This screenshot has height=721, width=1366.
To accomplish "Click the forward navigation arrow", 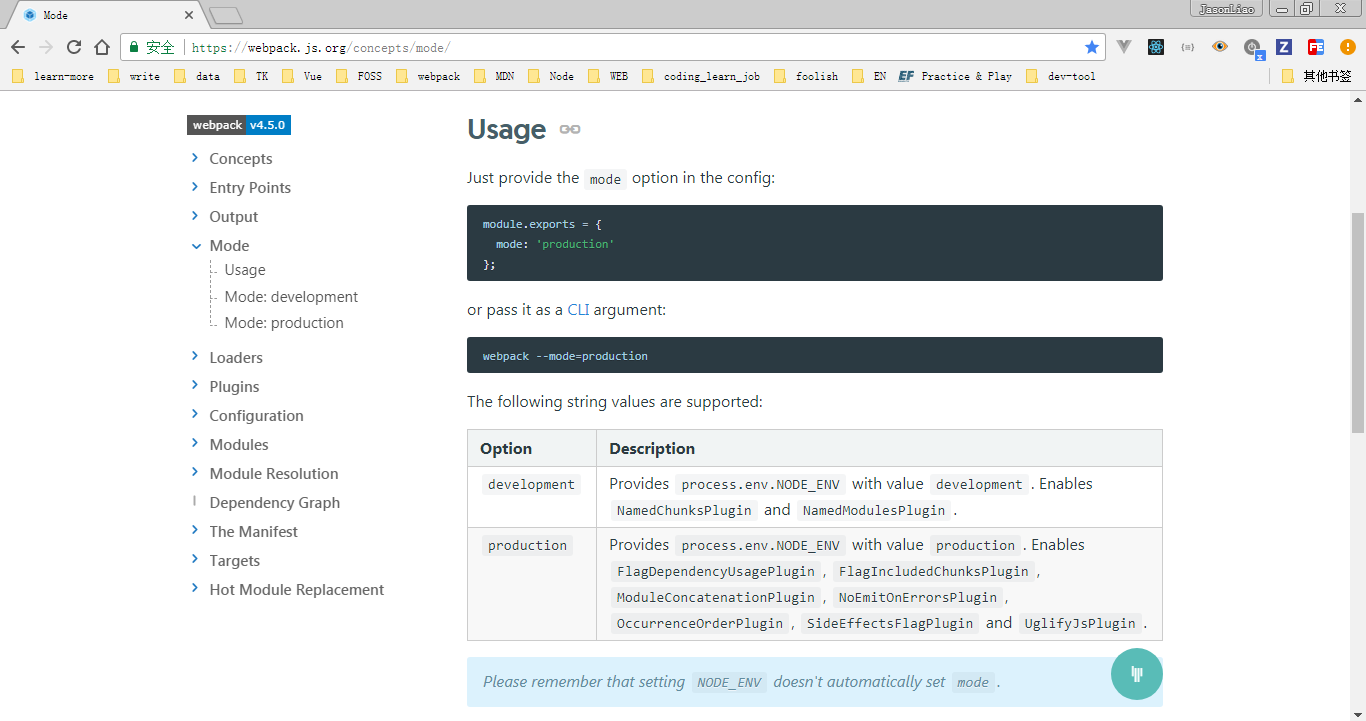I will pyautogui.click(x=46, y=47).
